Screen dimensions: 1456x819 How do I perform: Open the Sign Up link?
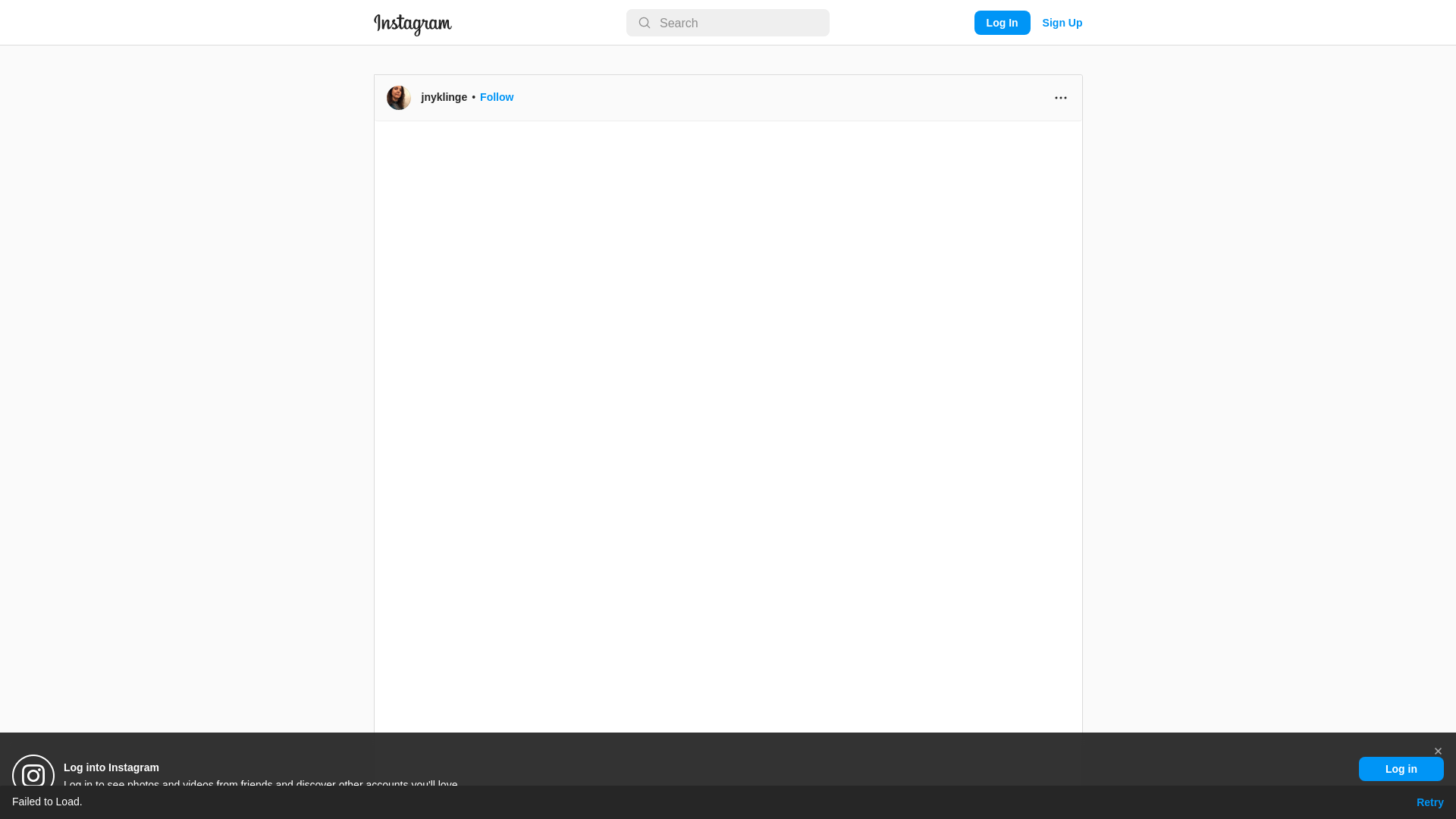1062,23
